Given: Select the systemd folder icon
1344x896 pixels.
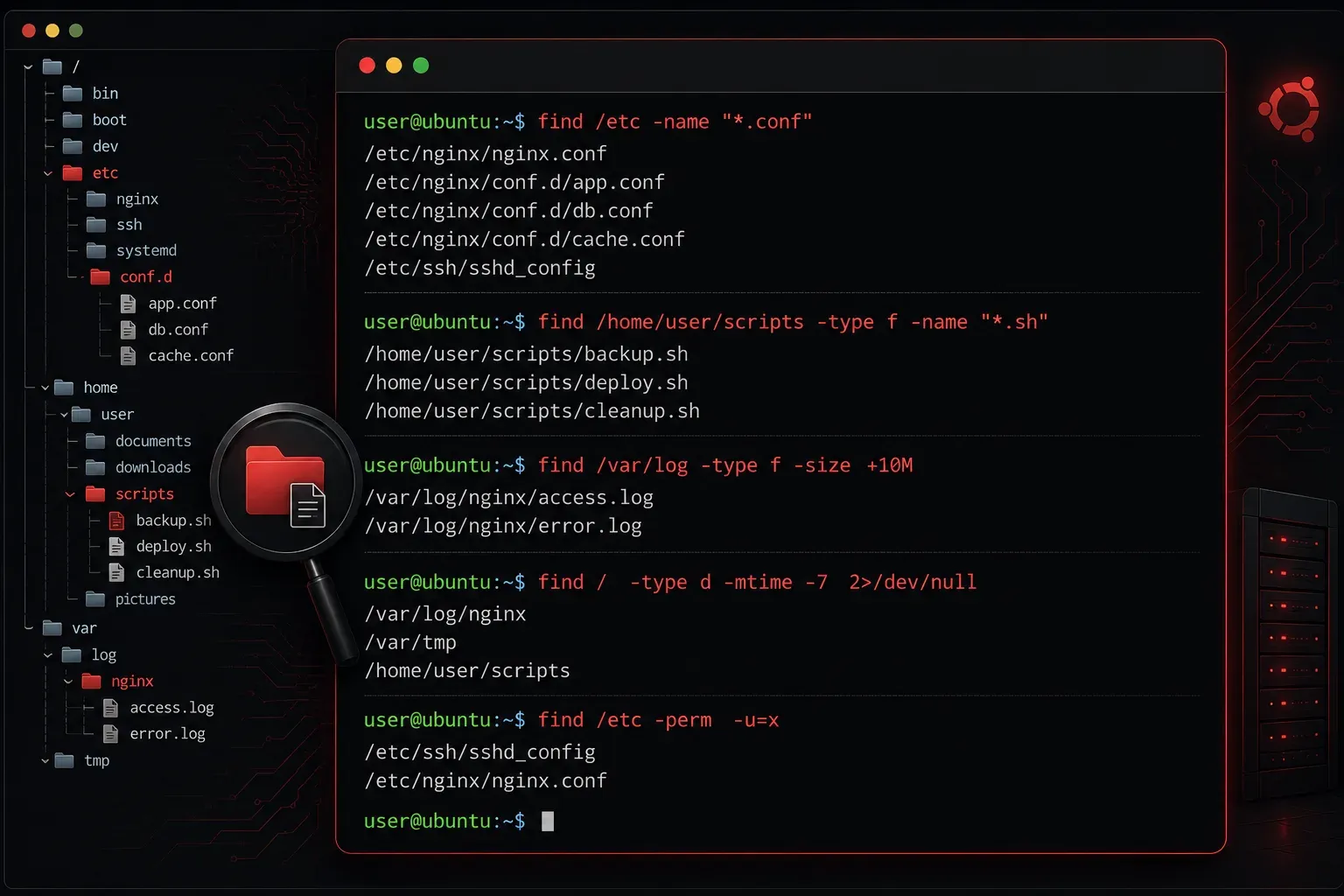Looking at the screenshot, I should coord(96,250).
